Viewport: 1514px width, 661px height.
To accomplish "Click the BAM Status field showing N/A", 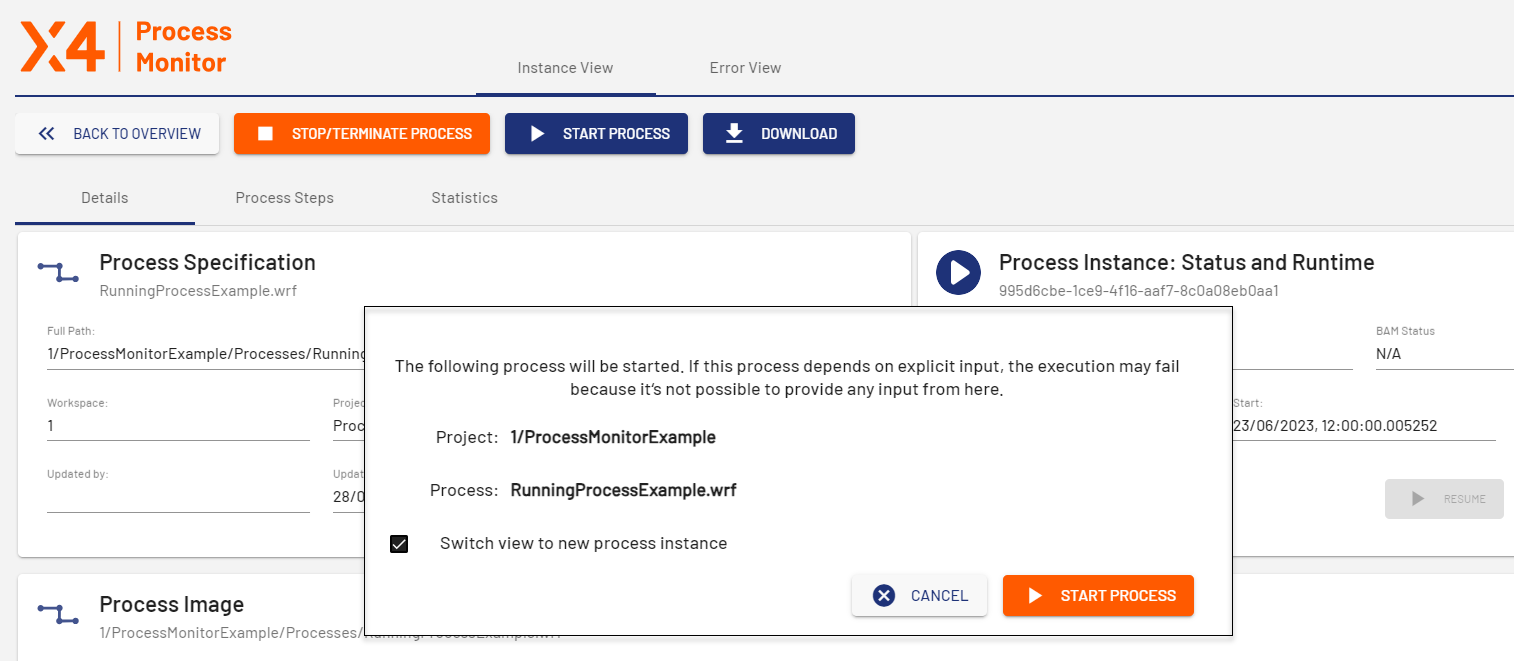I will pos(1440,354).
